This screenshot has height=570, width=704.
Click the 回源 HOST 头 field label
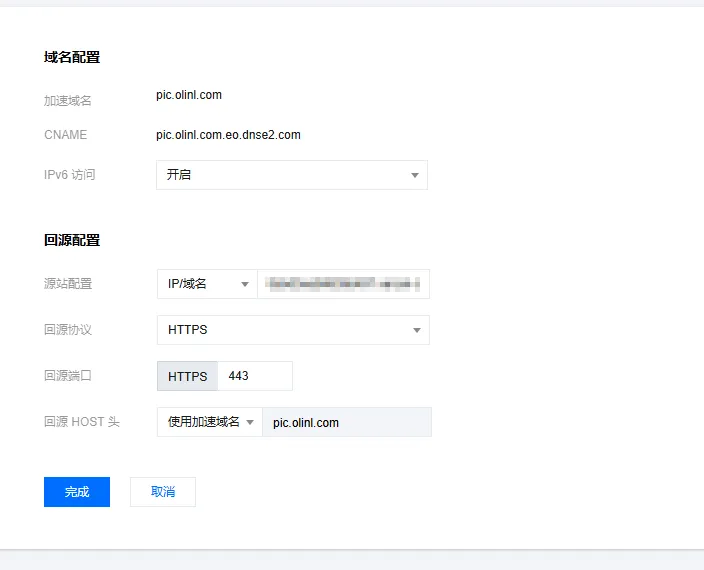pos(82,422)
